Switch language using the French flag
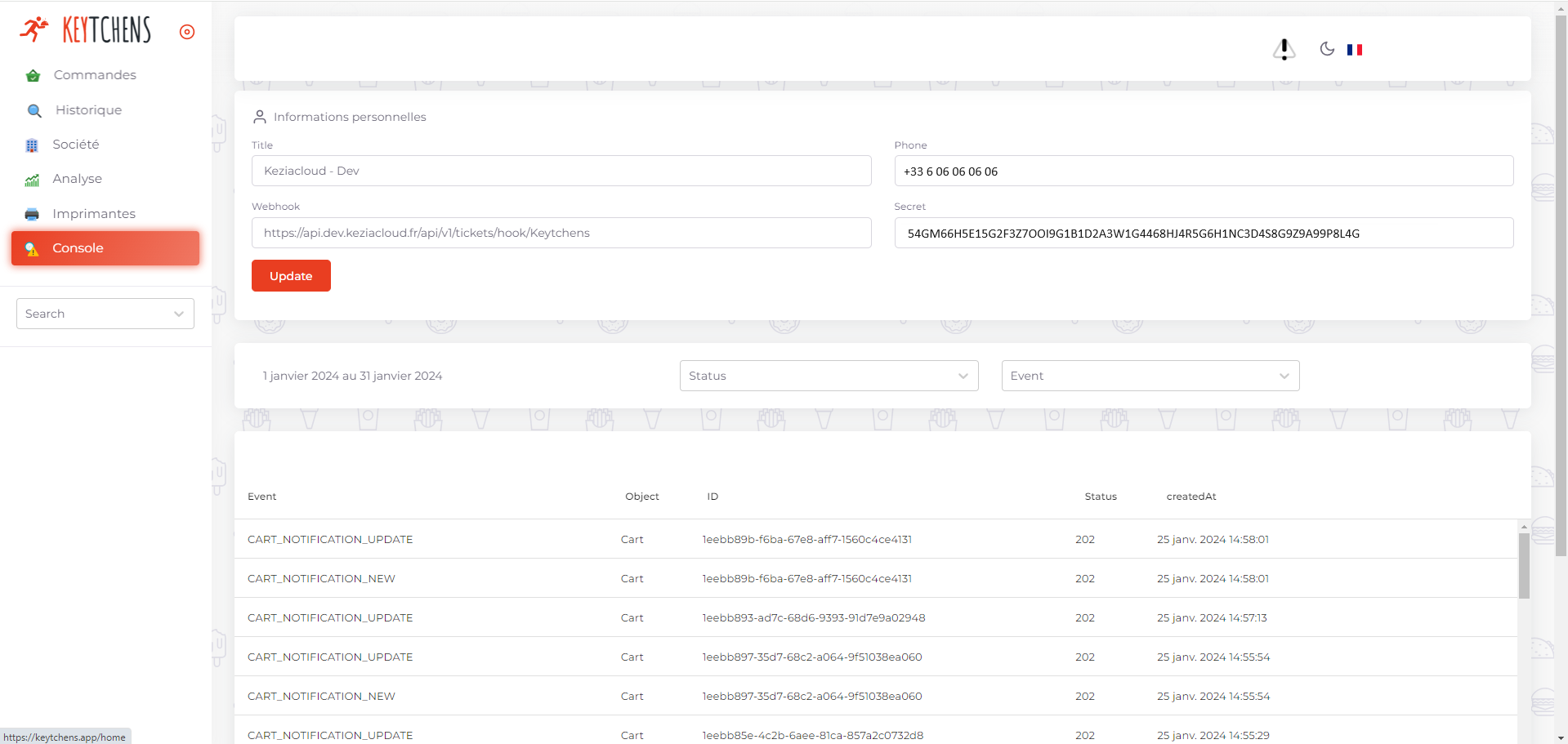1568x744 pixels. coord(1355,50)
